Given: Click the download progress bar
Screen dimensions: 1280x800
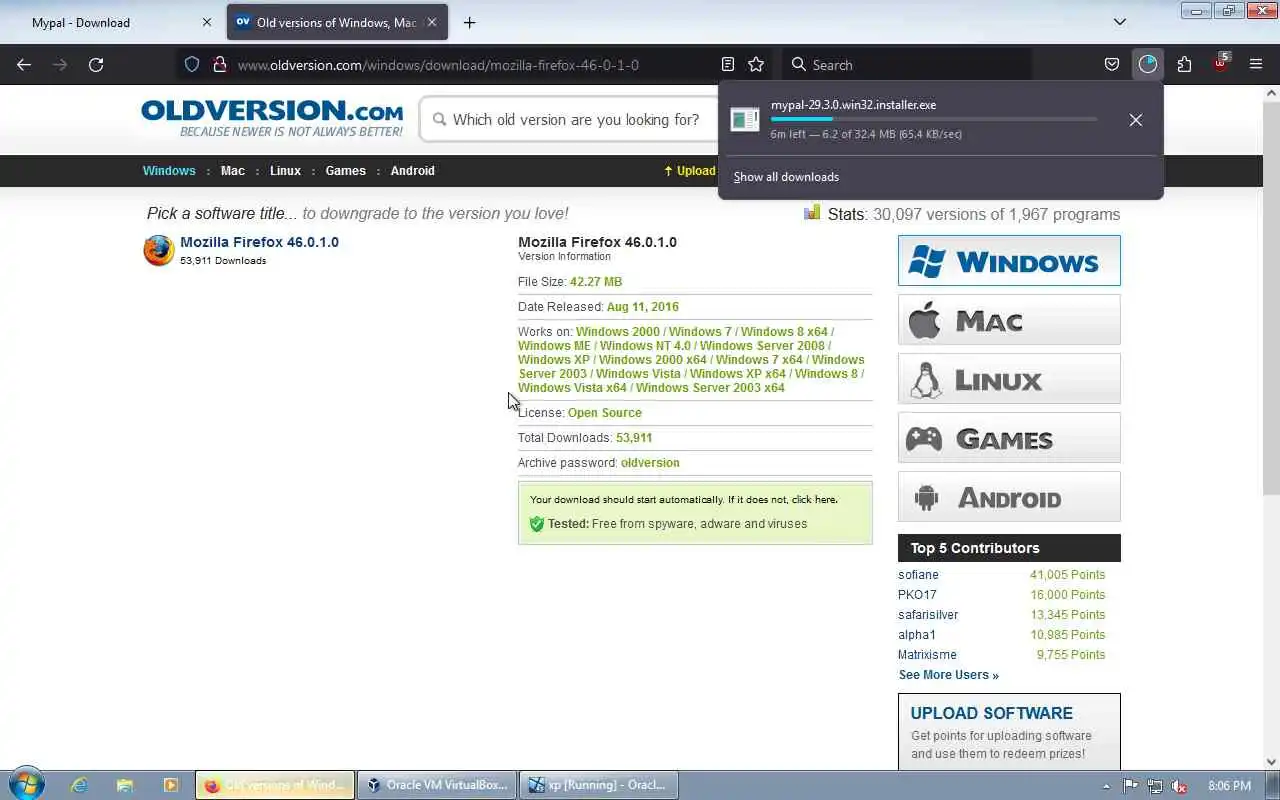Looking at the screenshot, I should point(934,119).
